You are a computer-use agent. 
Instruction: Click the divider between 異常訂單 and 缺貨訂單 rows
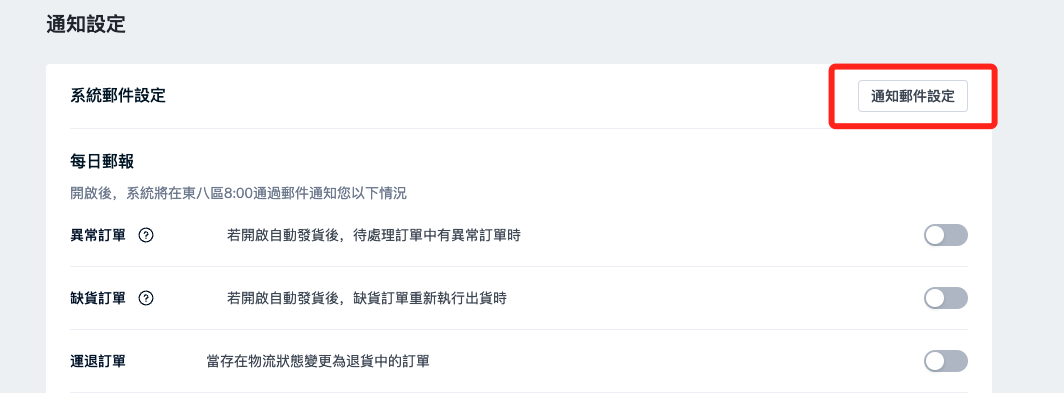click(519, 267)
